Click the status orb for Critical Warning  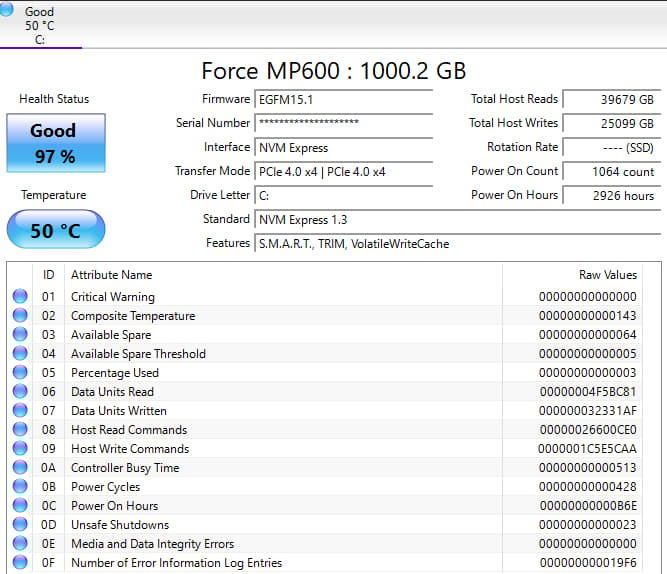click(20, 296)
